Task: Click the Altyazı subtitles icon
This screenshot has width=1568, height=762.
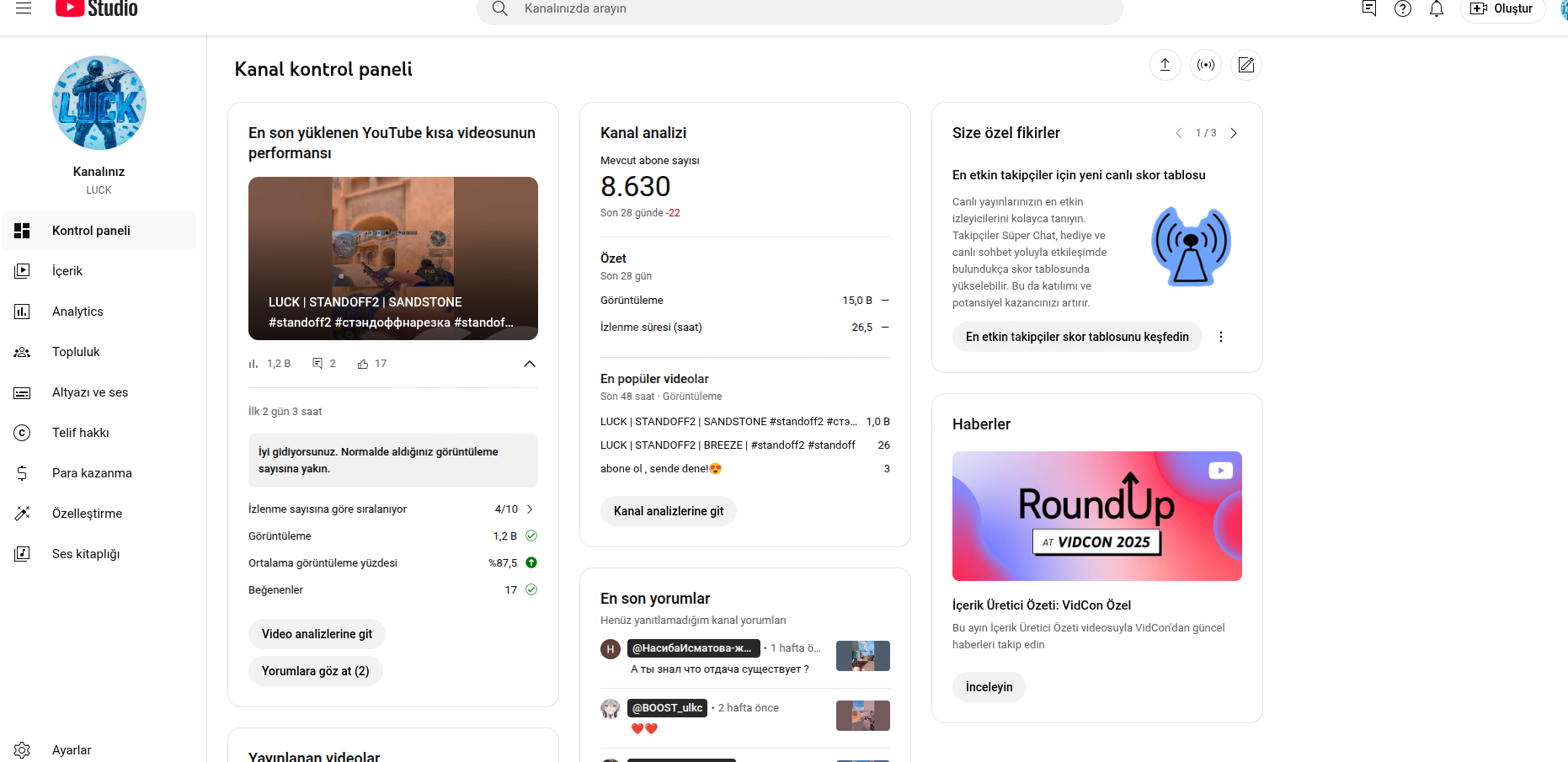Action: click(22, 392)
